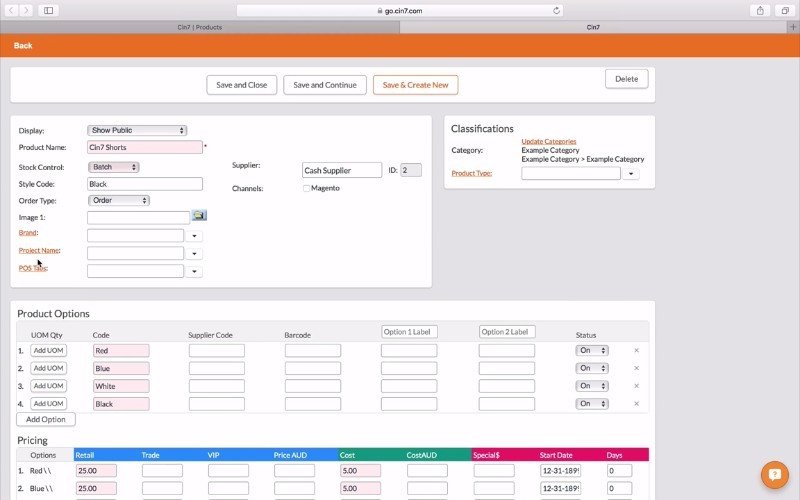This screenshot has width=800, height=500.
Task: Remove the Blue option row with X
Action: 636,368
